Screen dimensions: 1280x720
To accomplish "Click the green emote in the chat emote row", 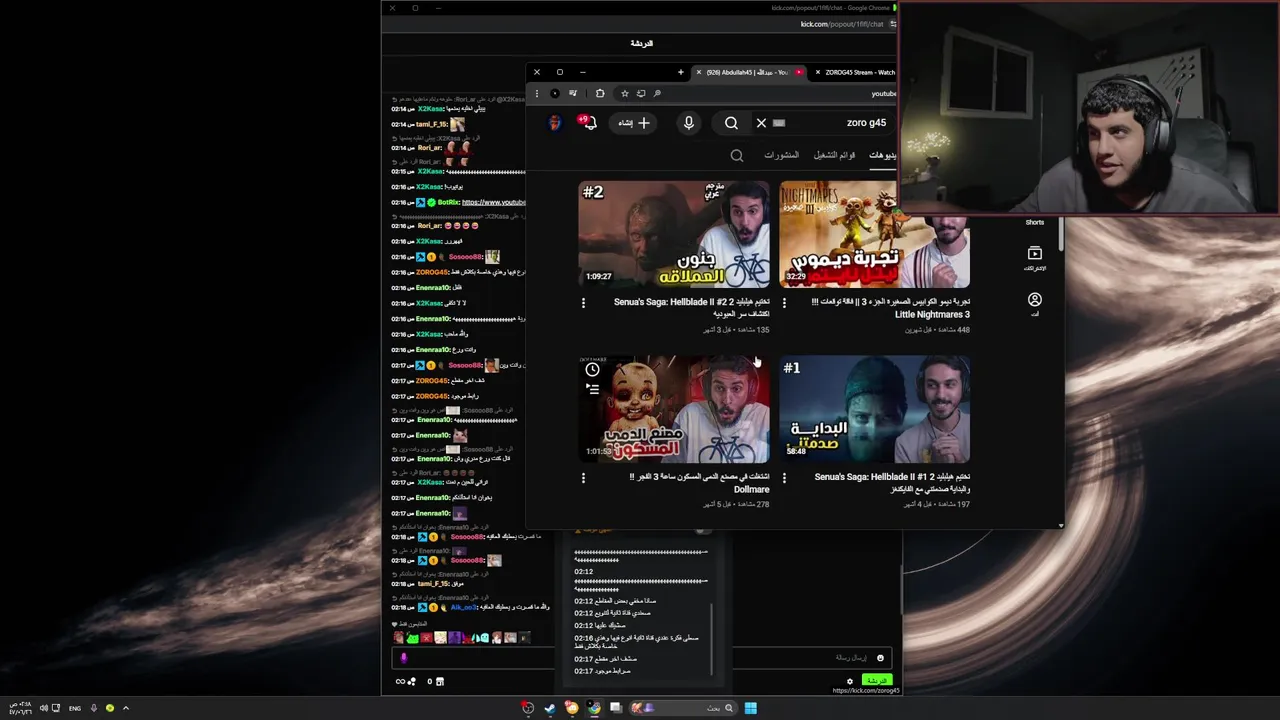I will click(413, 638).
